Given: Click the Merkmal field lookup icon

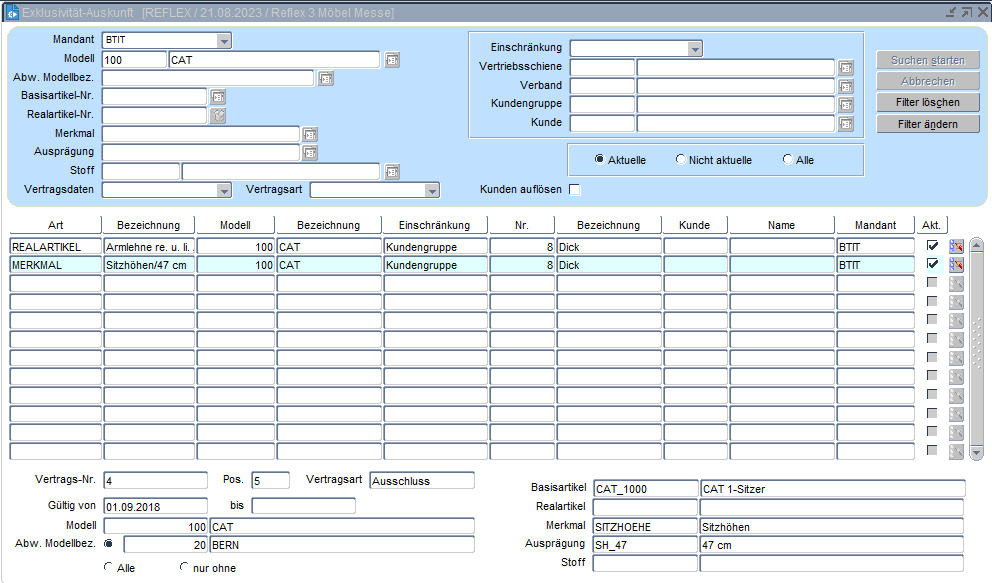Looking at the screenshot, I should pos(310,134).
